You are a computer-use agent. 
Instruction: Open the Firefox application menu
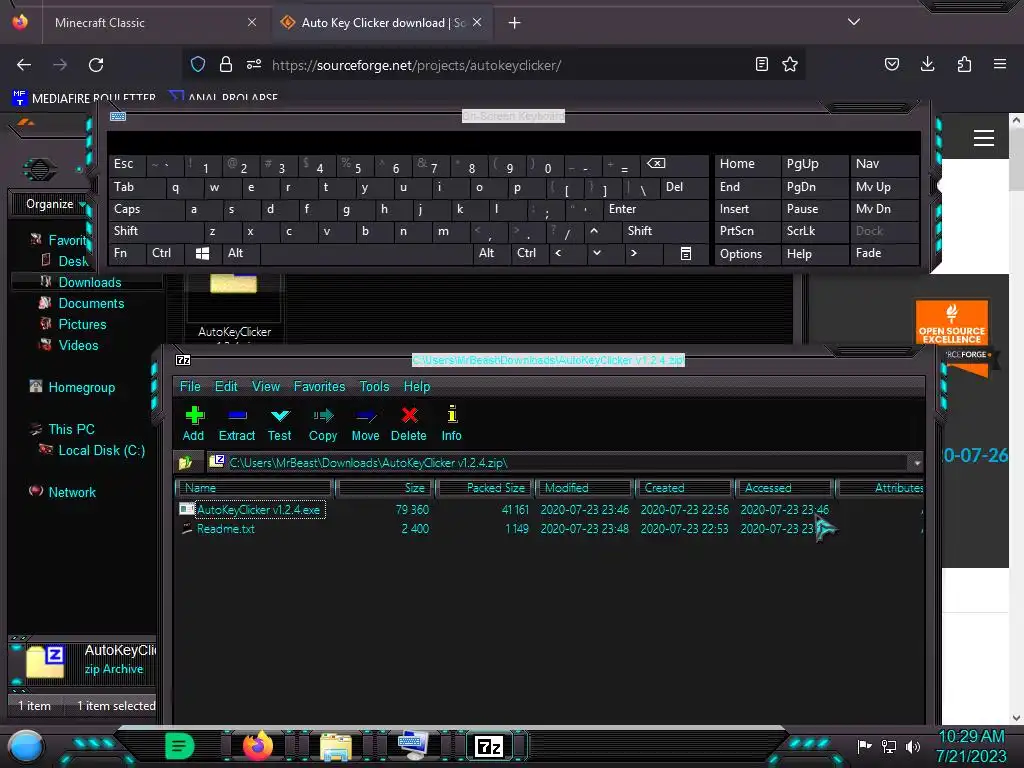pyautogui.click(x=999, y=64)
